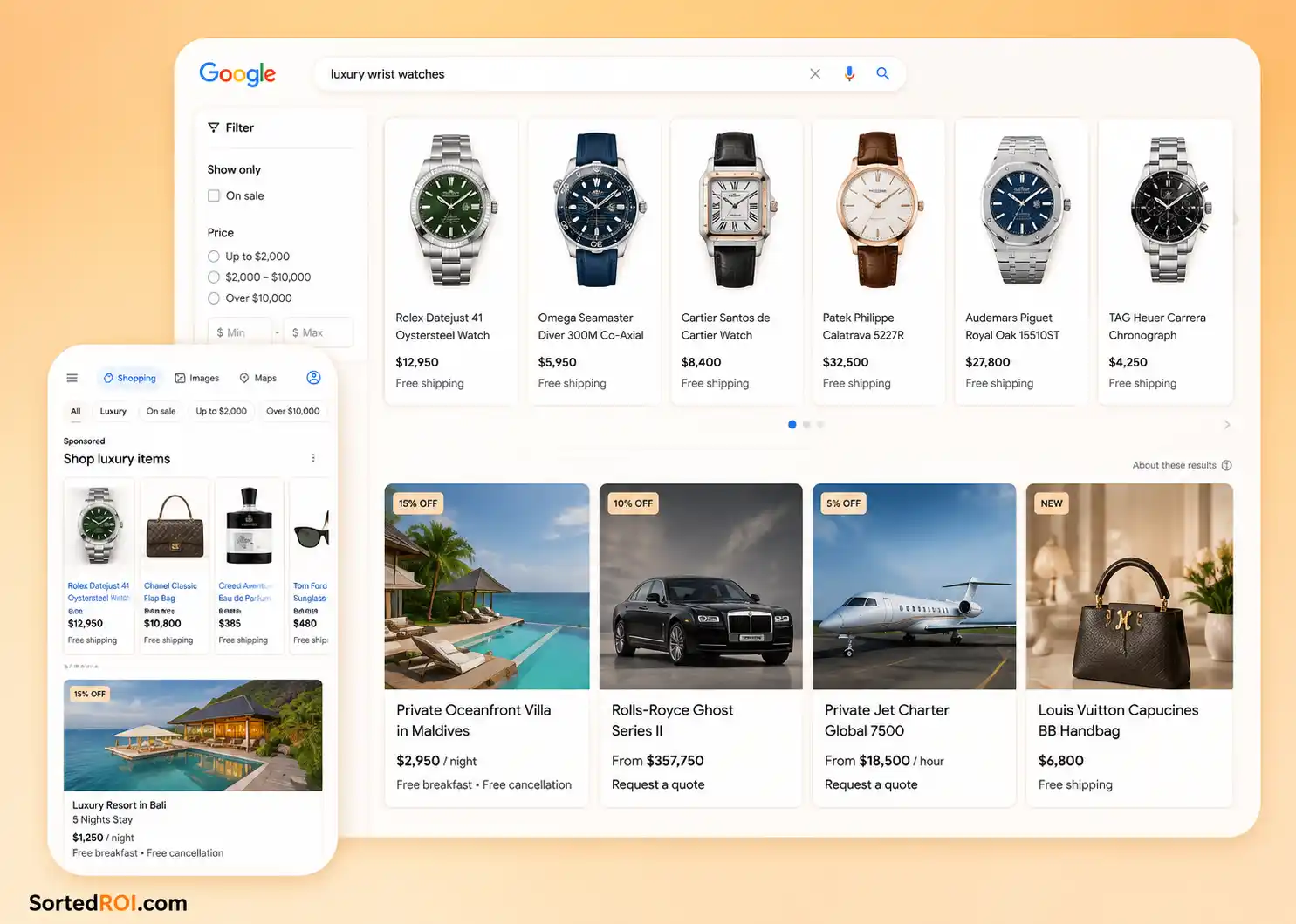Switch to the Shopping tab in mobile panel
This screenshot has height=924, width=1296.
130,378
